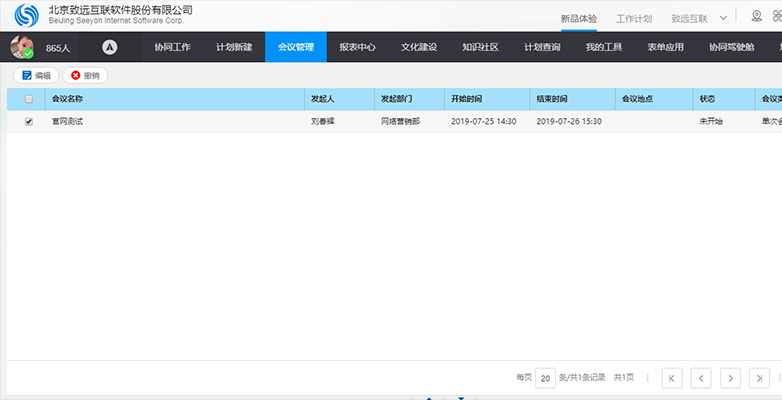Toggle the select-all checkbox in table header

click(29, 99)
